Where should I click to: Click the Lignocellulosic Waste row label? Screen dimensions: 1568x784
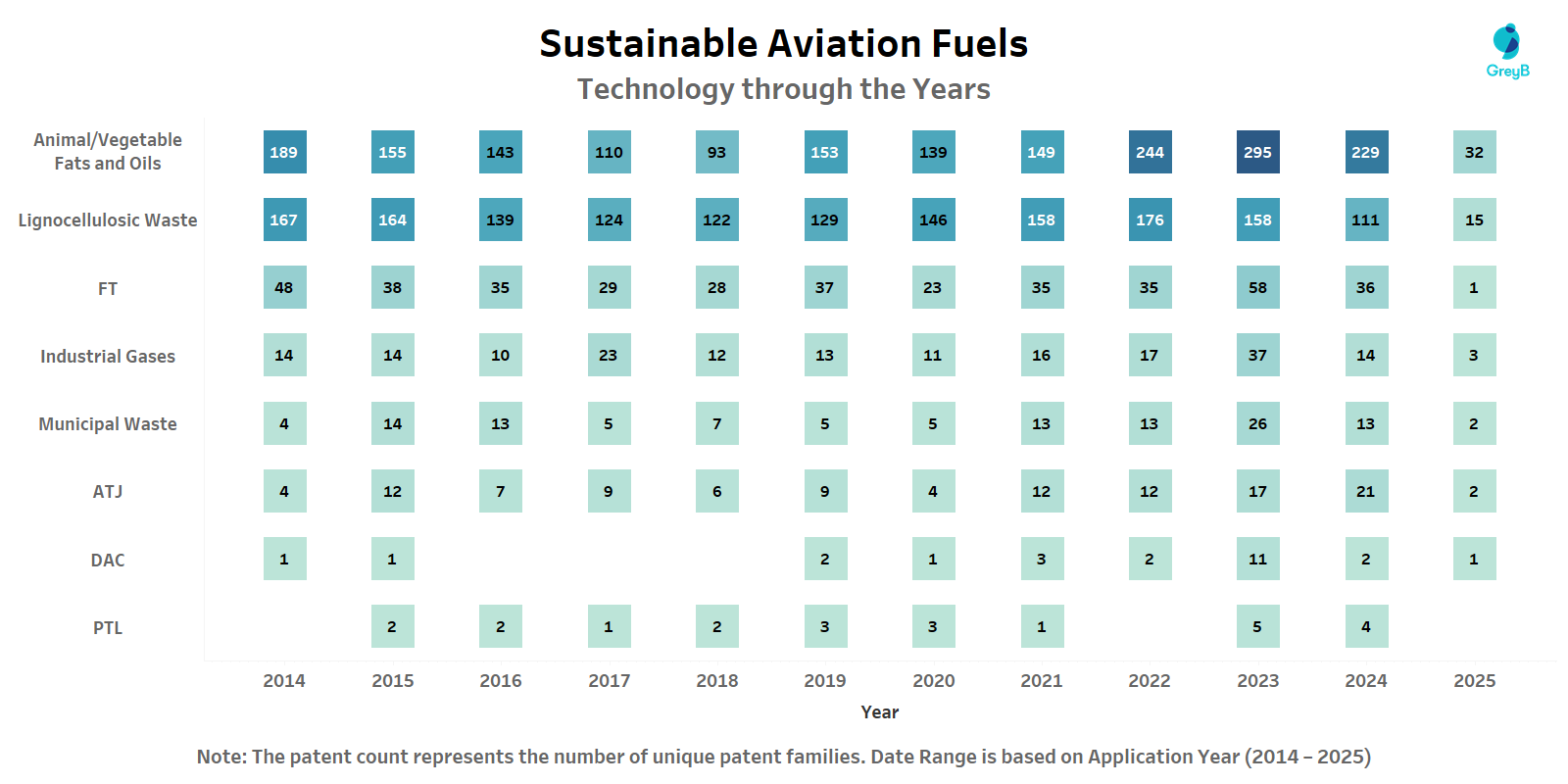(x=108, y=220)
